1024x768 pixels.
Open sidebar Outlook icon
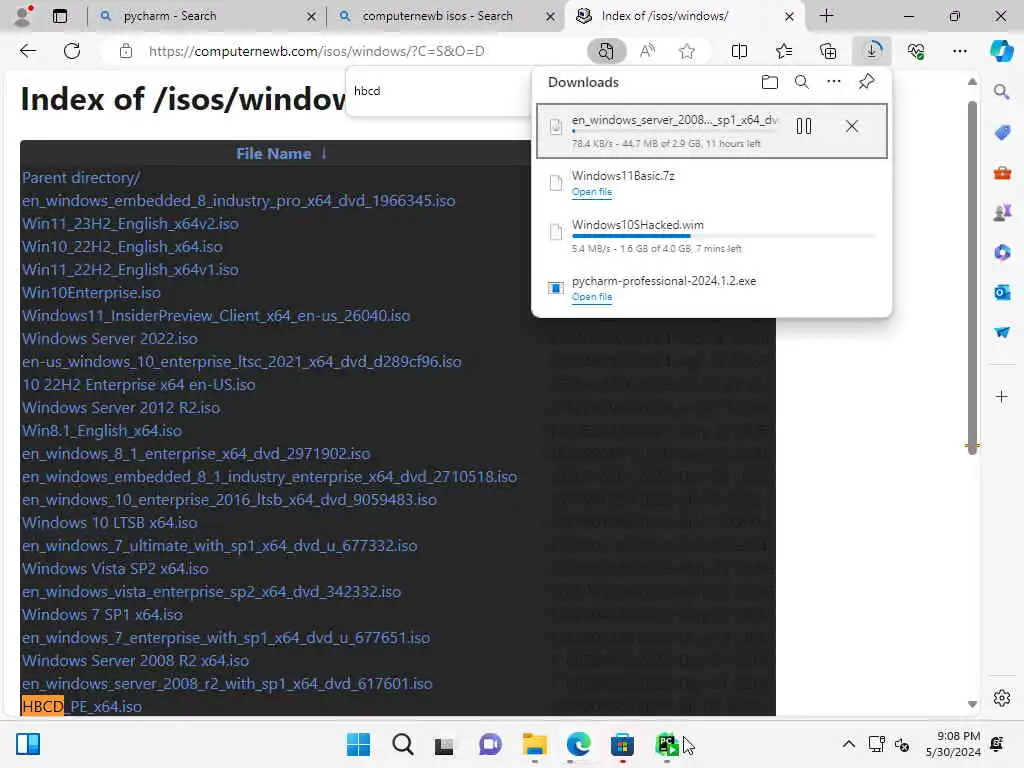[1002, 293]
